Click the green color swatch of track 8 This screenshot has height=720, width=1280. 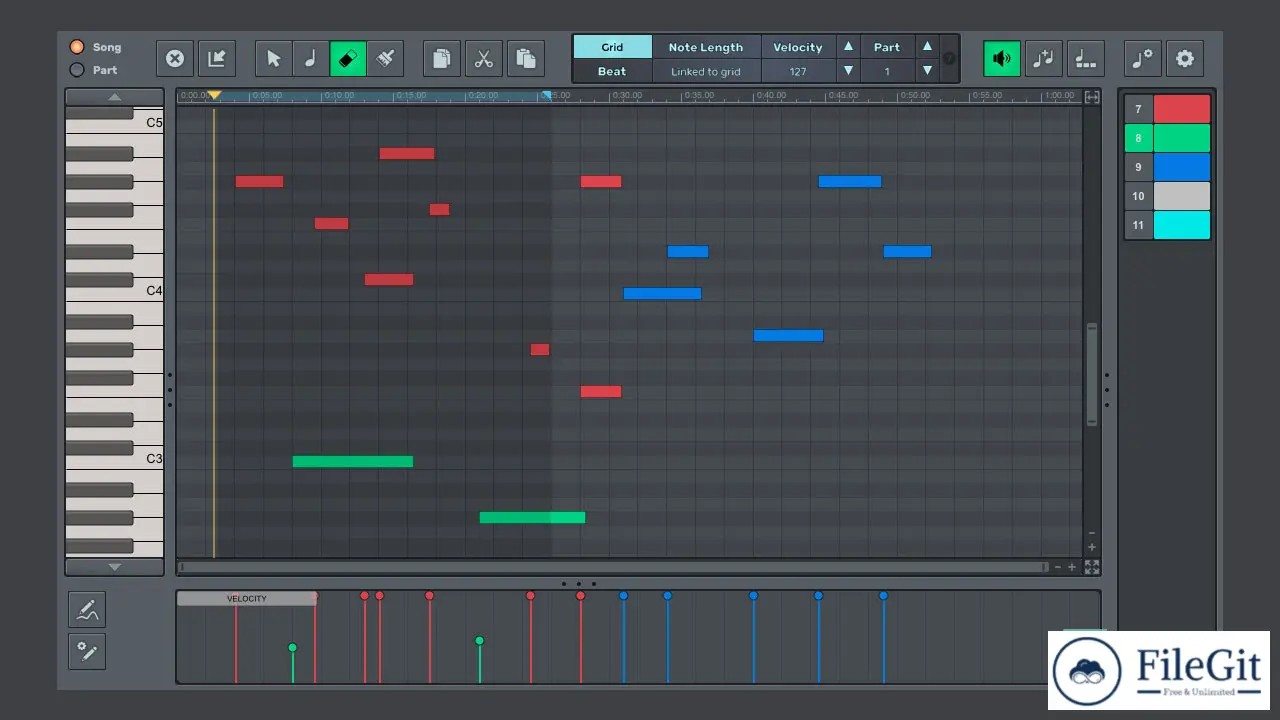[x=1182, y=138]
